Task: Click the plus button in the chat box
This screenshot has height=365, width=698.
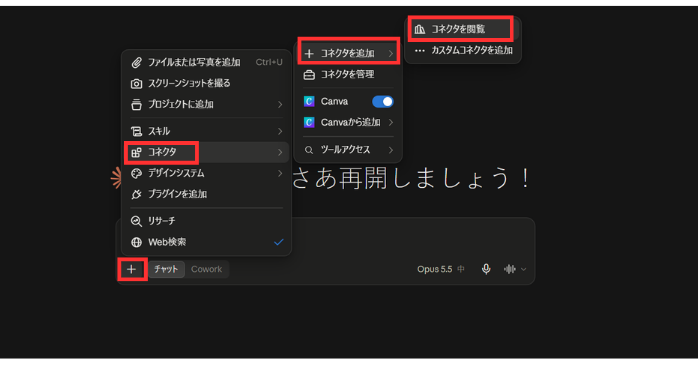Action: [x=131, y=269]
